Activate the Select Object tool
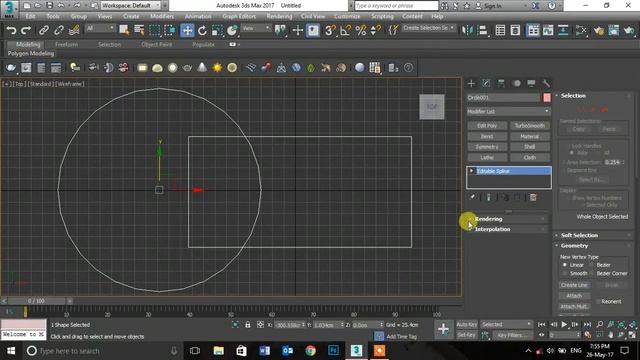Viewport: 640px width, 360px height. pyautogui.click(x=124, y=30)
